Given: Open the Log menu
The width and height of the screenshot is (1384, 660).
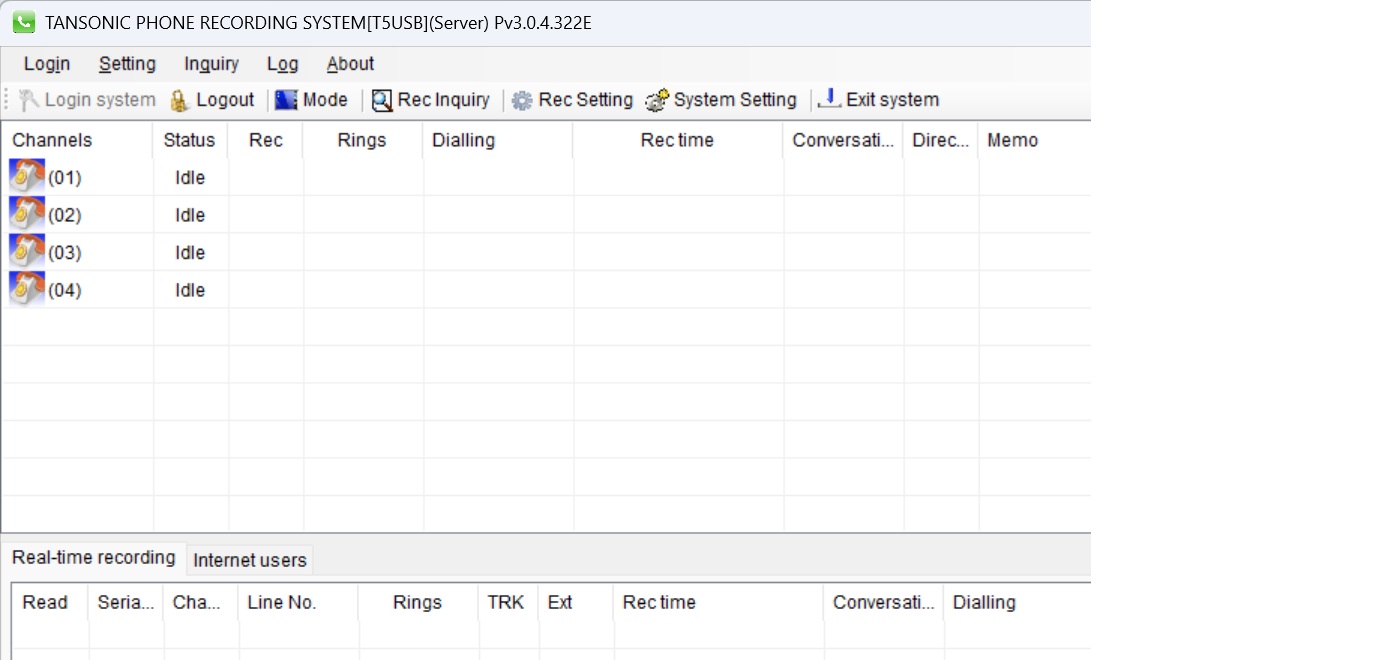Looking at the screenshot, I should point(282,63).
